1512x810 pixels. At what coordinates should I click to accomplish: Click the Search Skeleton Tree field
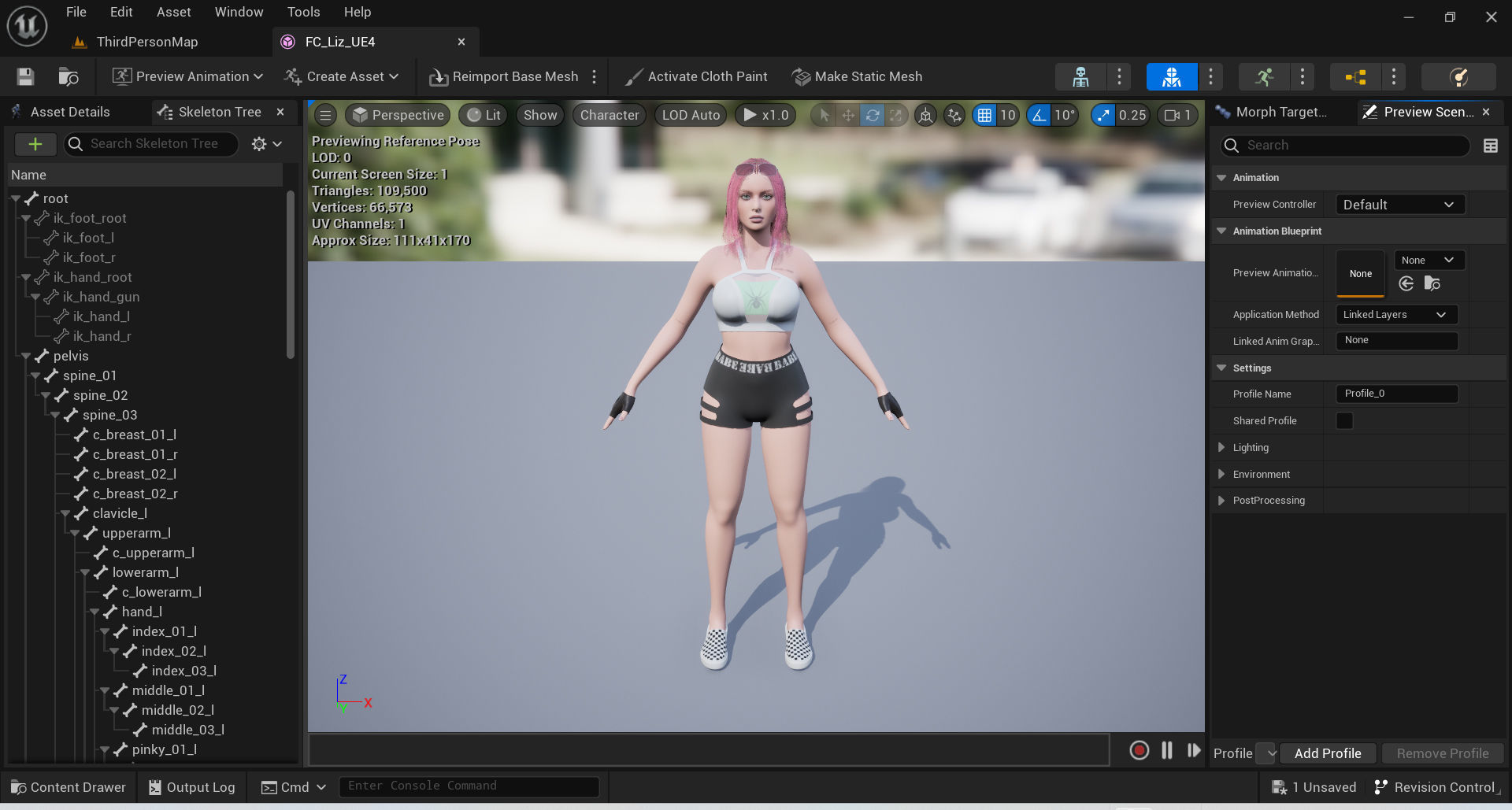tap(151, 143)
